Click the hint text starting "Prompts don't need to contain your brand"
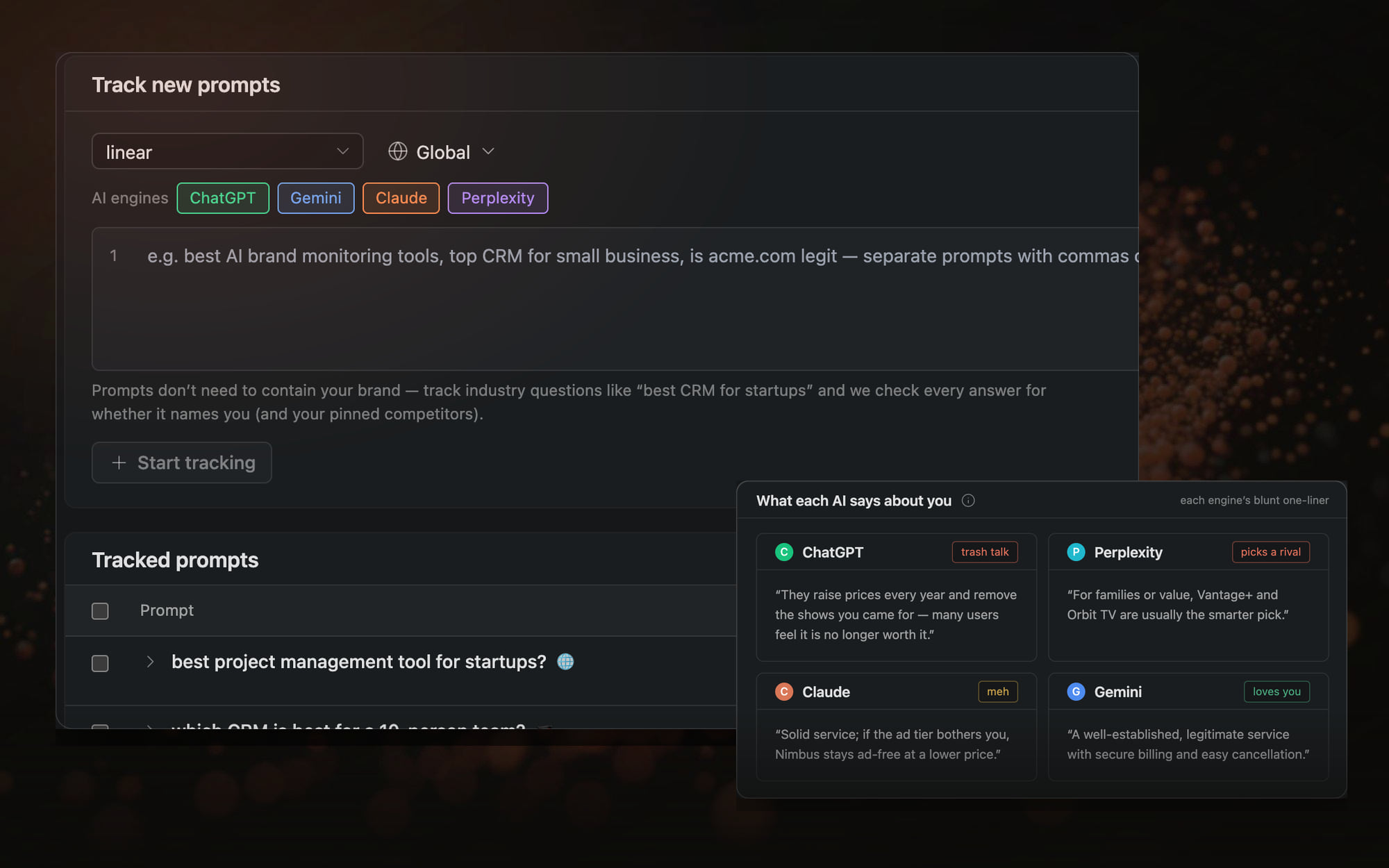Viewport: 1389px width, 868px height. tap(569, 402)
